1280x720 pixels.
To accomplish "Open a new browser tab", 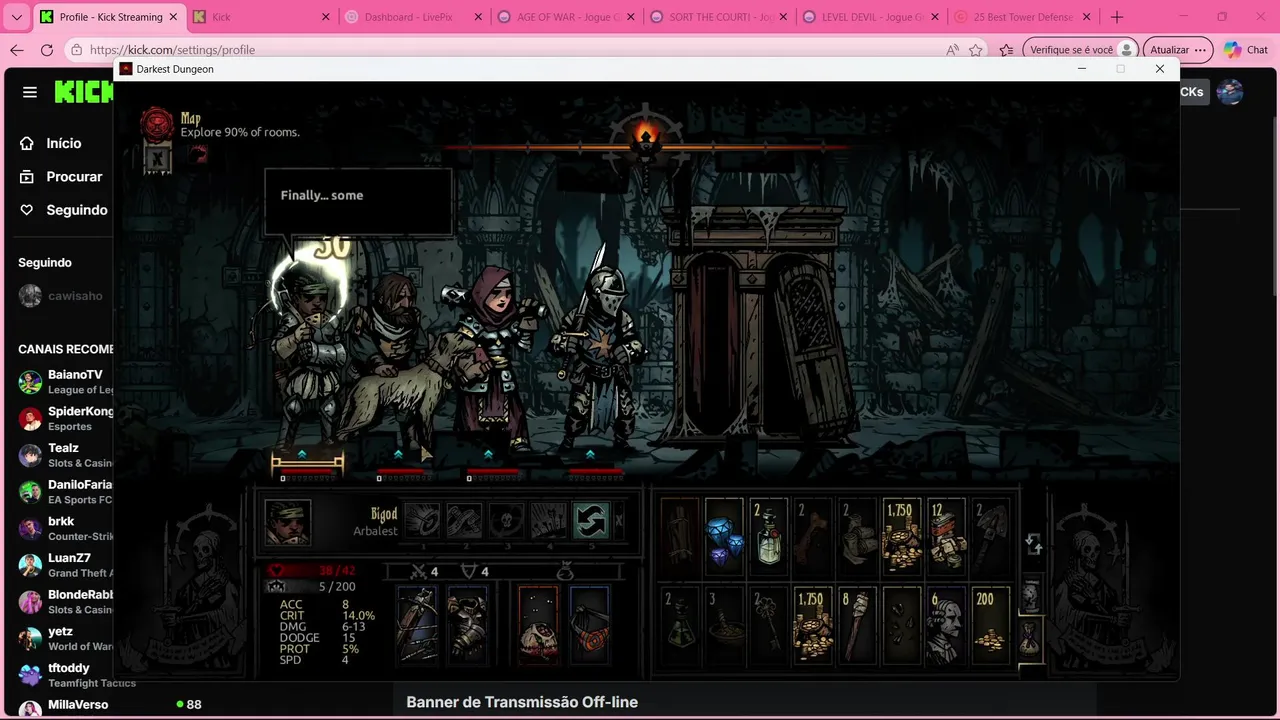I will coord(1117,17).
